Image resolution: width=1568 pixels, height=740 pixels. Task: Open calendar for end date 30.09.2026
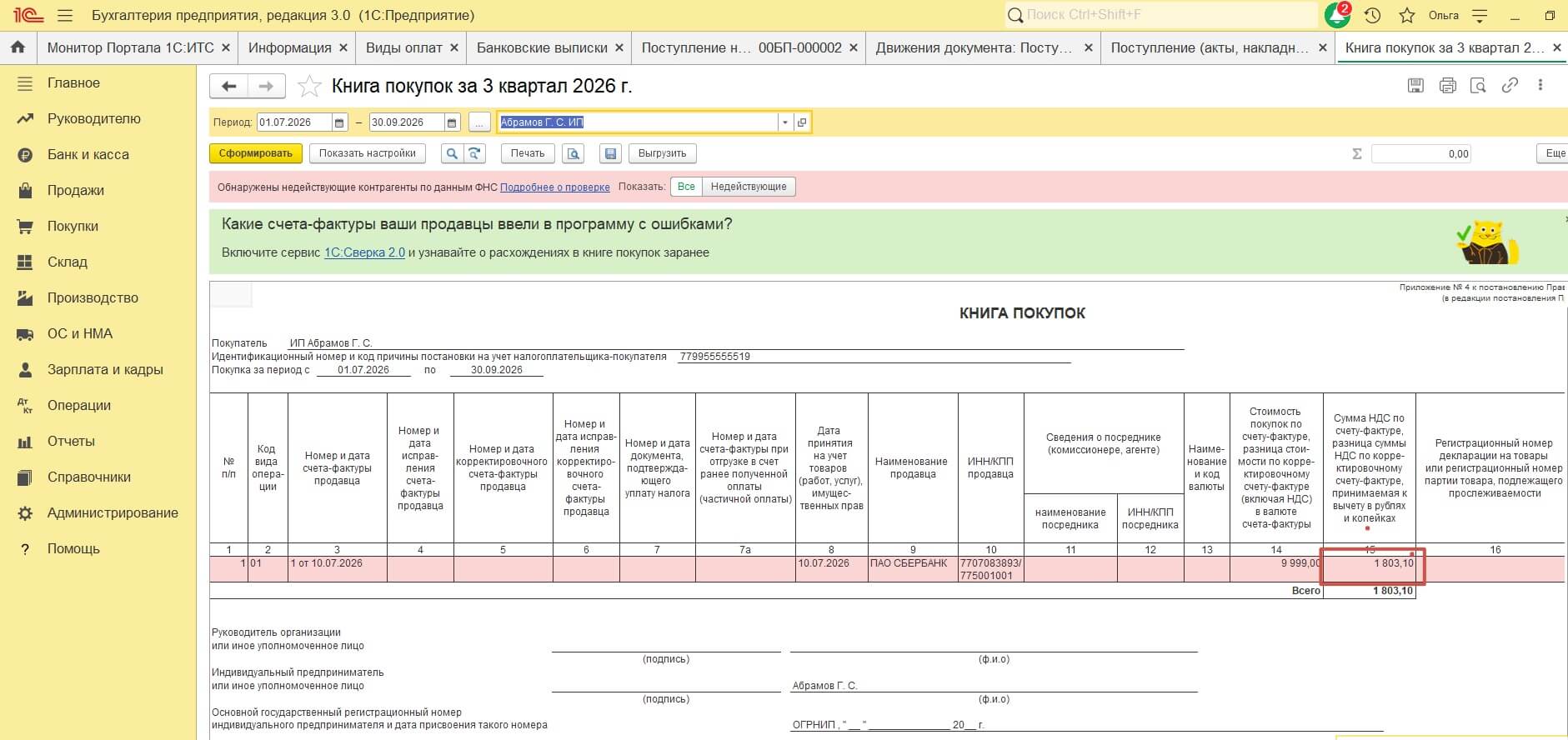[452, 122]
